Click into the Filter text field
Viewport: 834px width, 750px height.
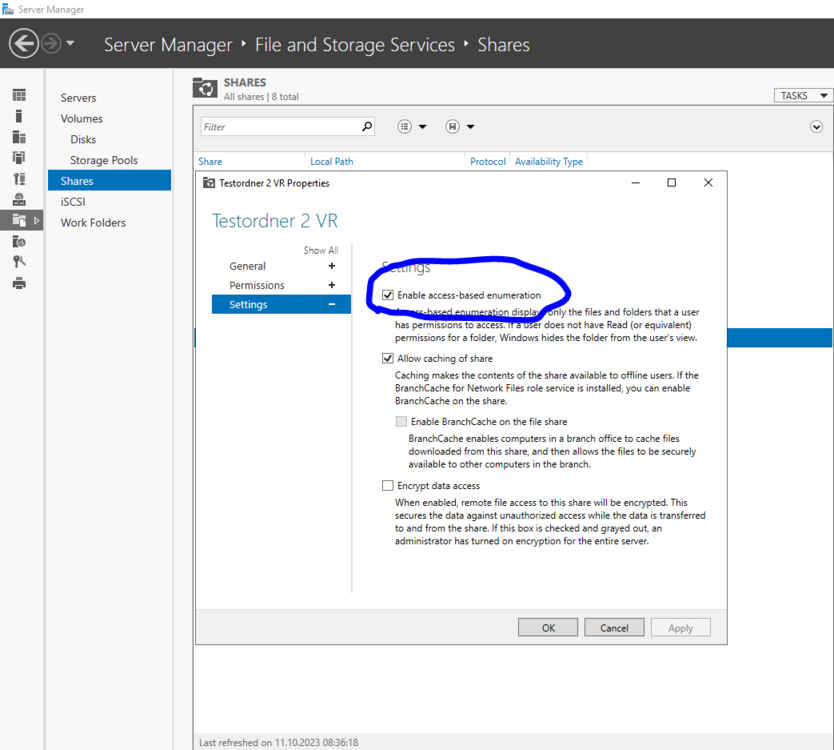[280, 127]
